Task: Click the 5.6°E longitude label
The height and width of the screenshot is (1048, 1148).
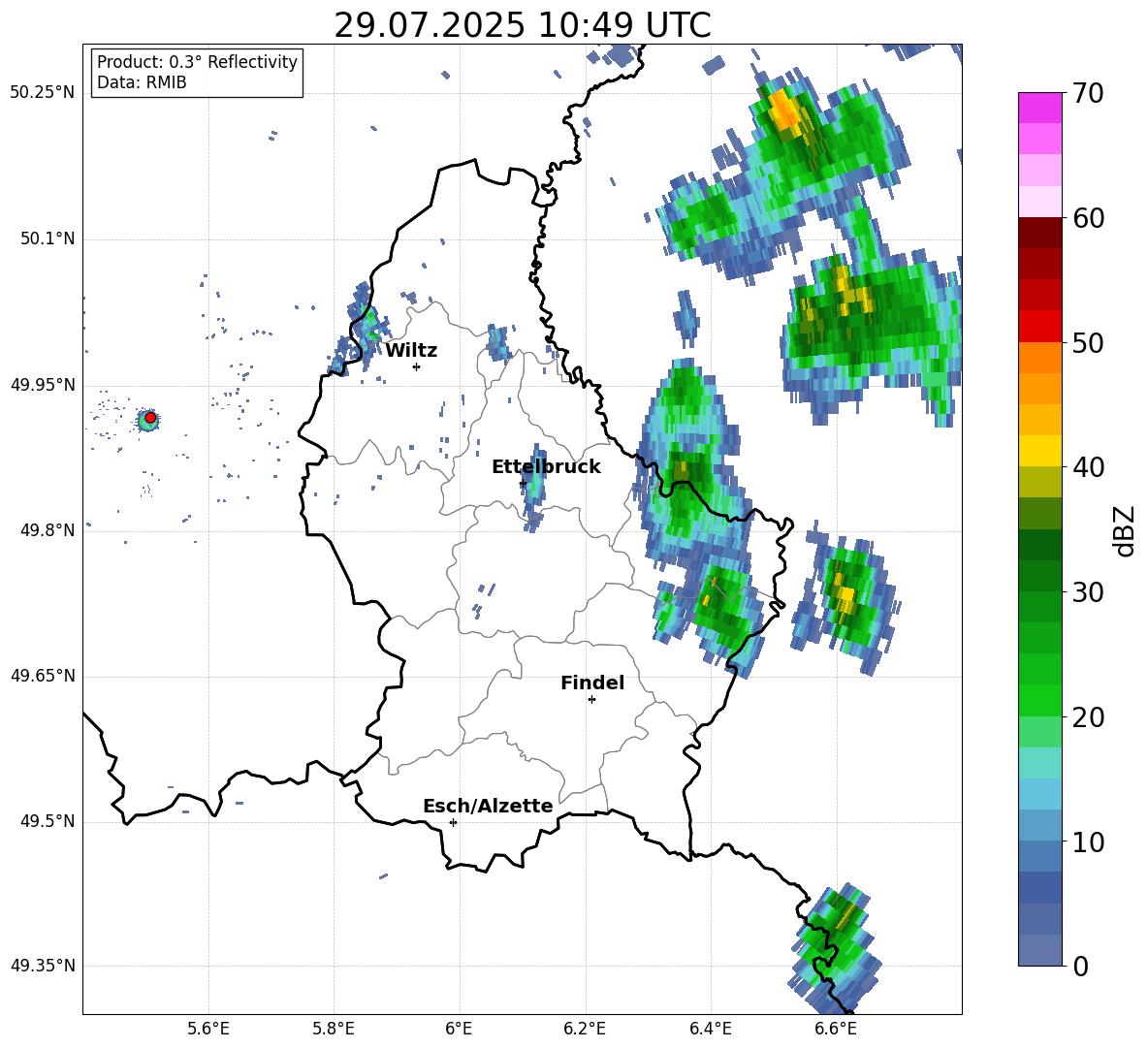Action: pos(208,1029)
